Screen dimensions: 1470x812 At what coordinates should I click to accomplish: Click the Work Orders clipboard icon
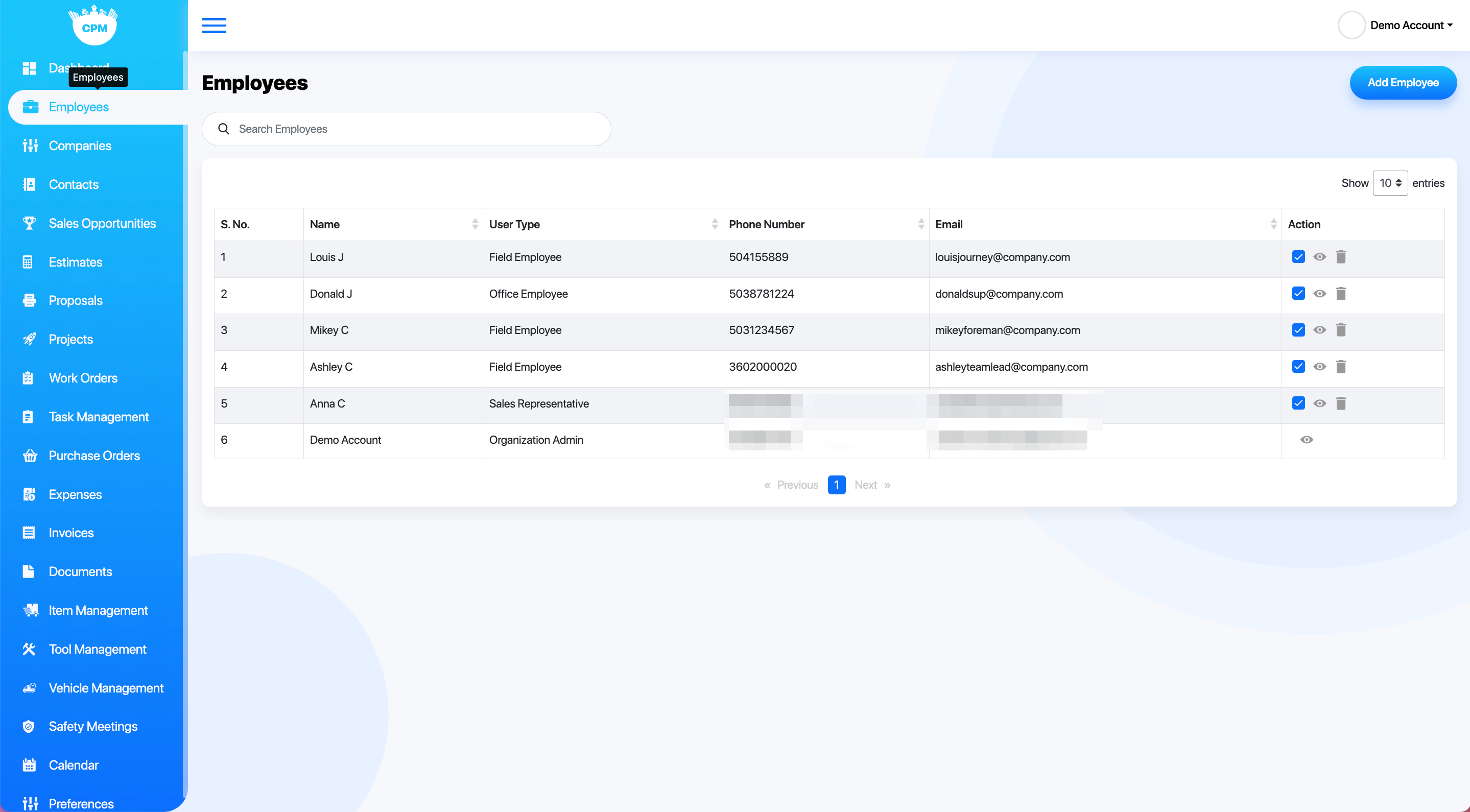(x=28, y=378)
